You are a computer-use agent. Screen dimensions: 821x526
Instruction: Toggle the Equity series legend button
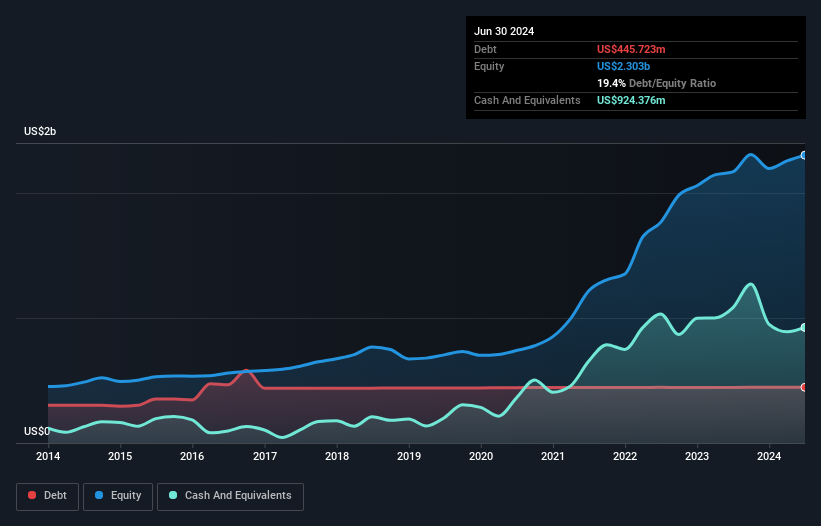click(x=118, y=496)
